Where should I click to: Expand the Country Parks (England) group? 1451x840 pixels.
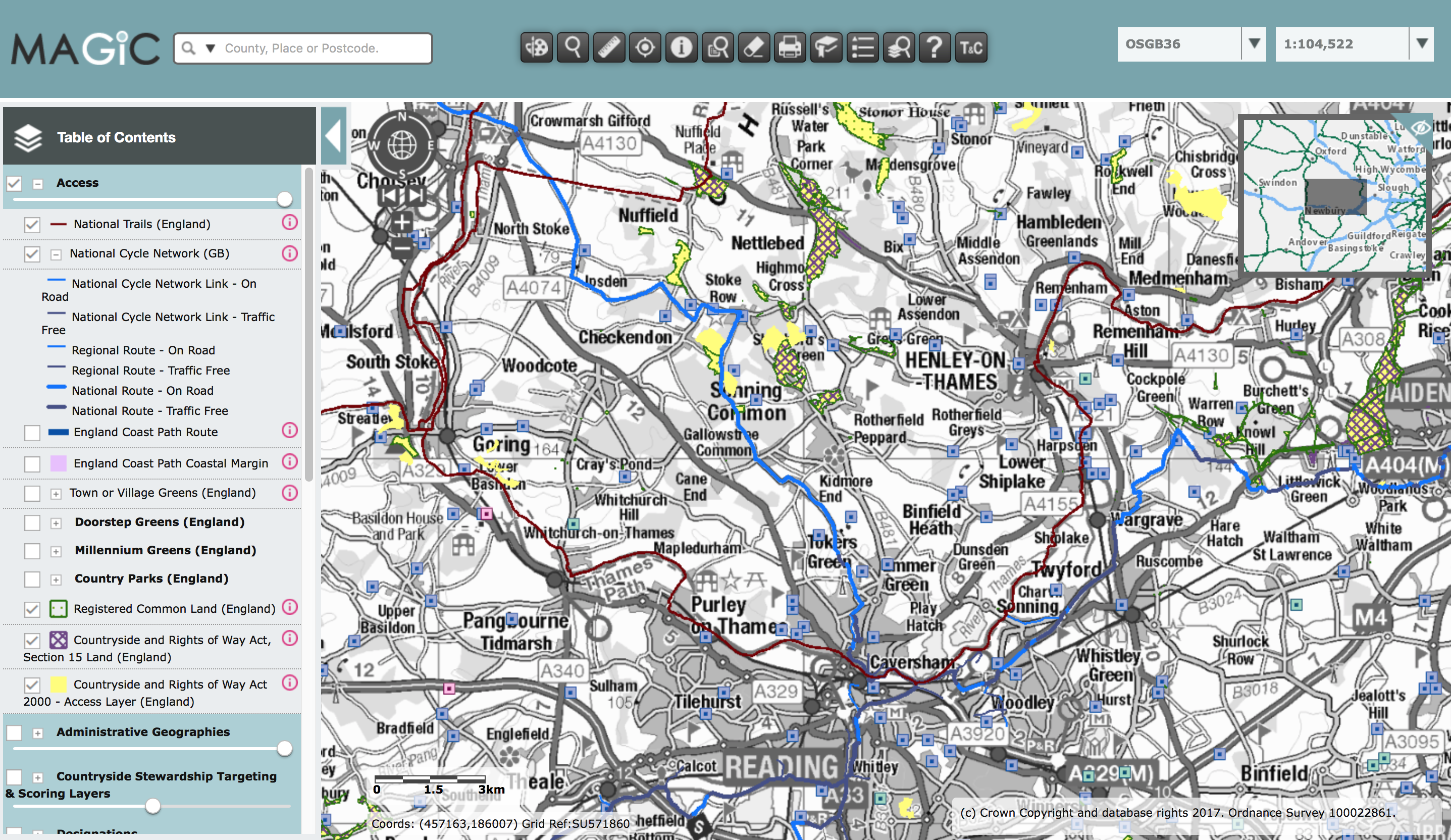pyautogui.click(x=56, y=579)
